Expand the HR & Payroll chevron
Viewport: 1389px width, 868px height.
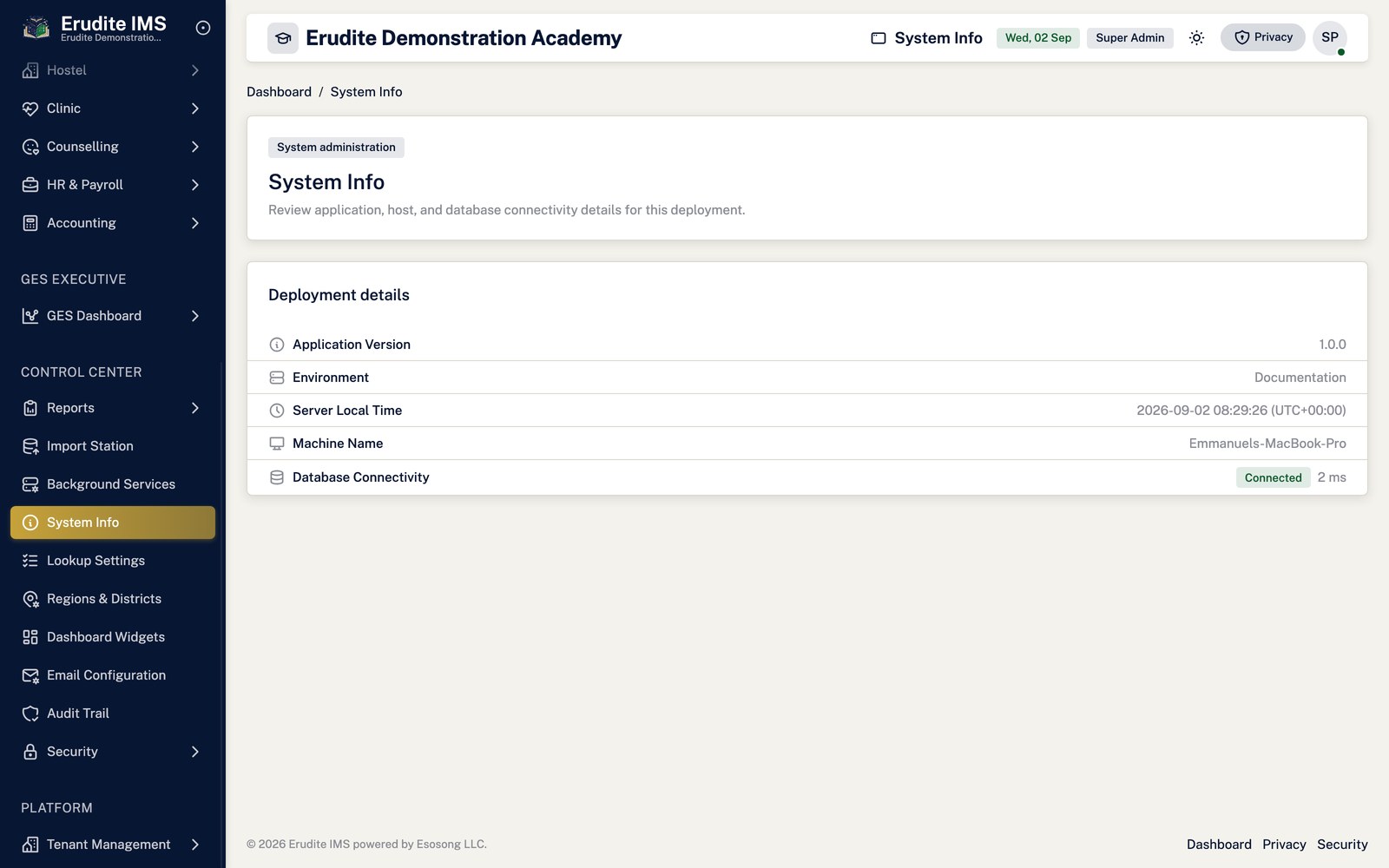pyautogui.click(x=195, y=185)
